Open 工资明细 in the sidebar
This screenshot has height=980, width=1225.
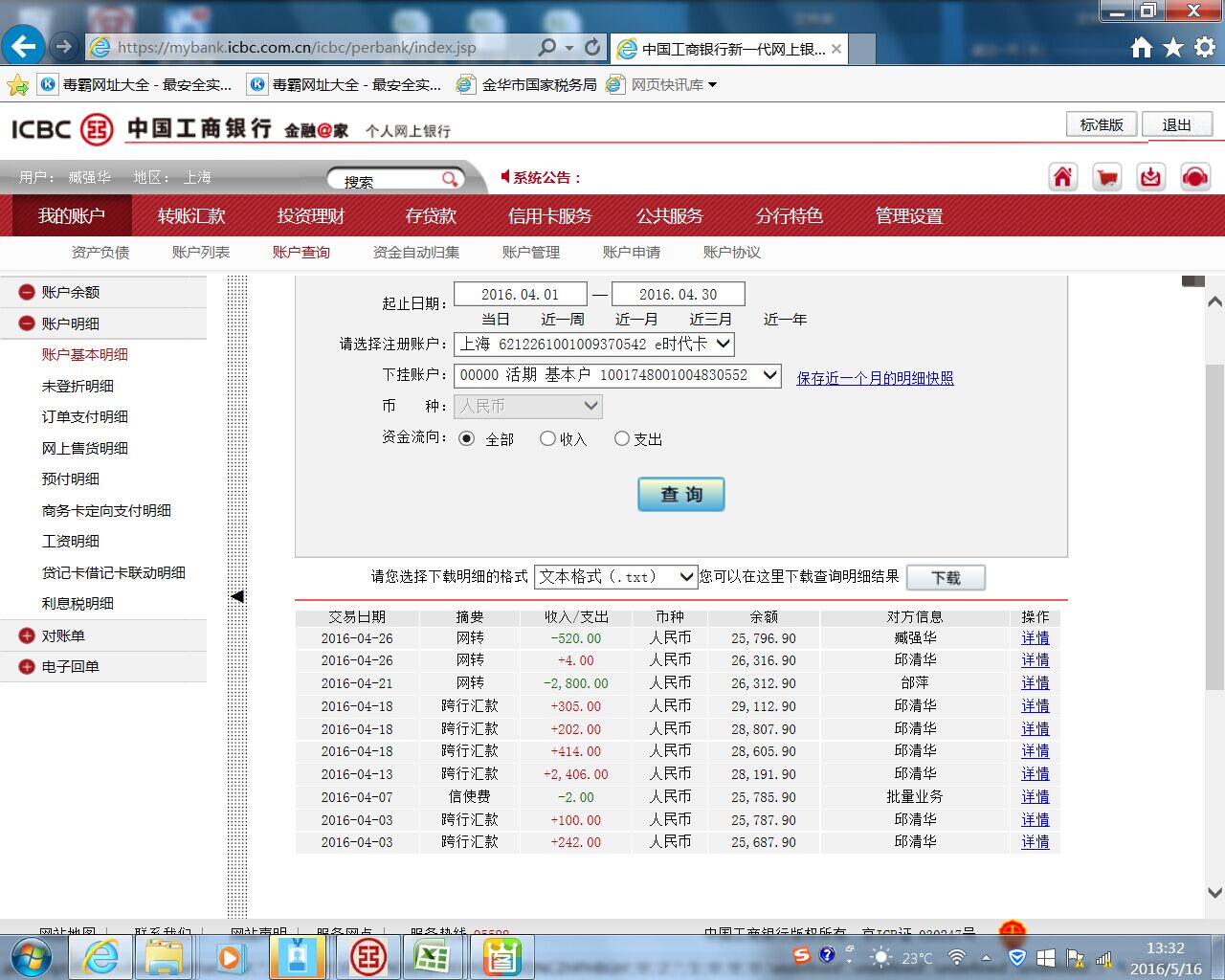point(71,541)
